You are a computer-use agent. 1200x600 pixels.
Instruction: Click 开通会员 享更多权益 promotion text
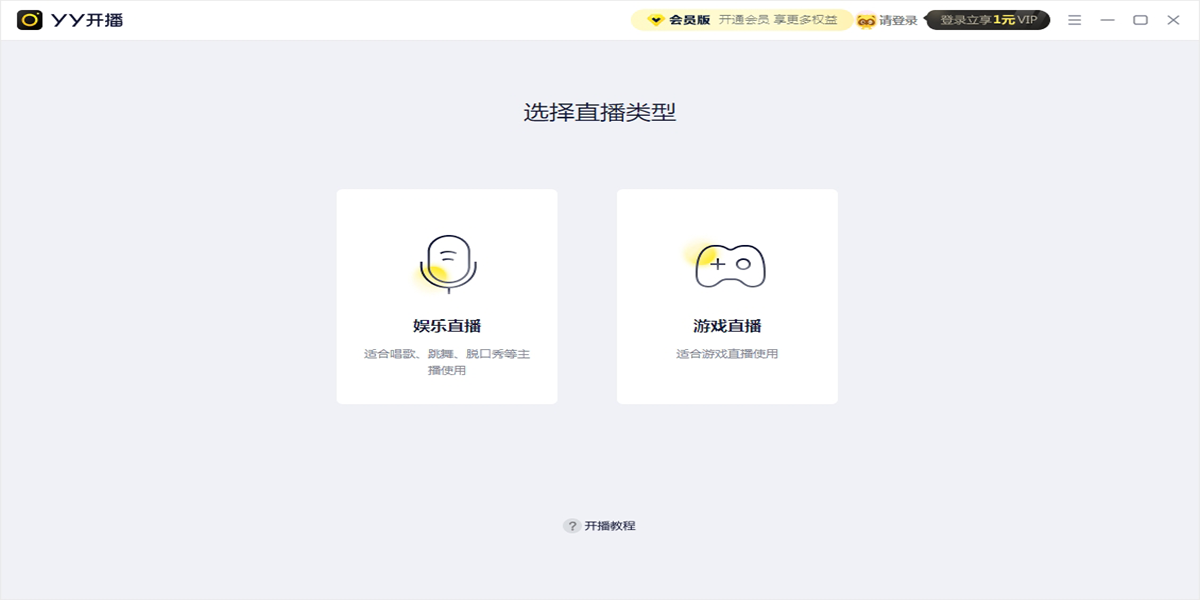pyautogui.click(x=778, y=20)
